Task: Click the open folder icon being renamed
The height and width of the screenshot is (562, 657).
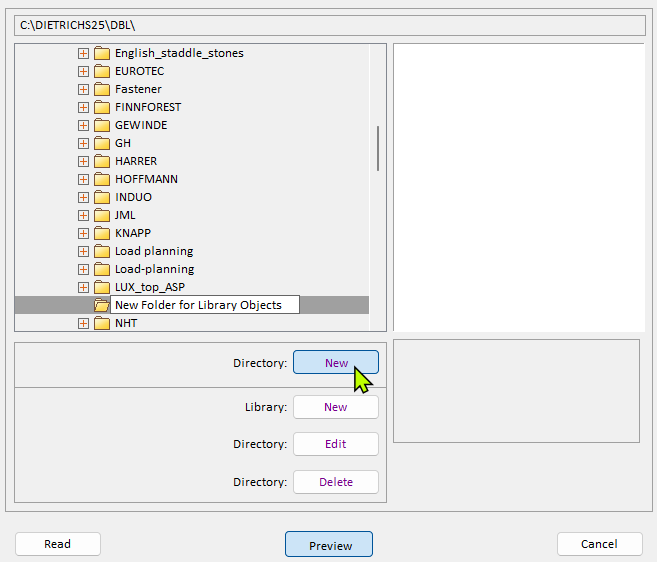Action: pos(101,305)
